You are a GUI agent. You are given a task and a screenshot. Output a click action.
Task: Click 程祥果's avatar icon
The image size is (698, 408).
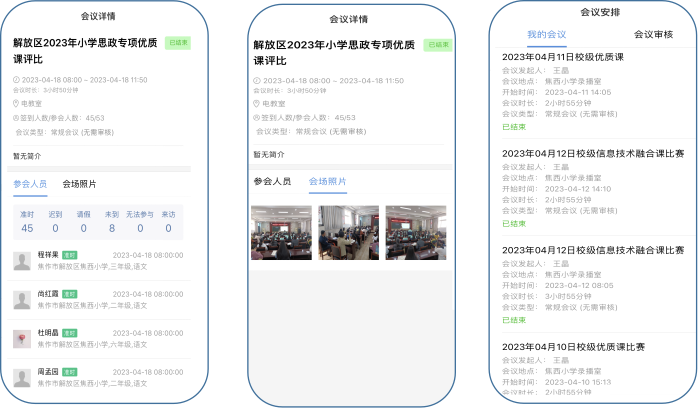[x=22, y=261]
